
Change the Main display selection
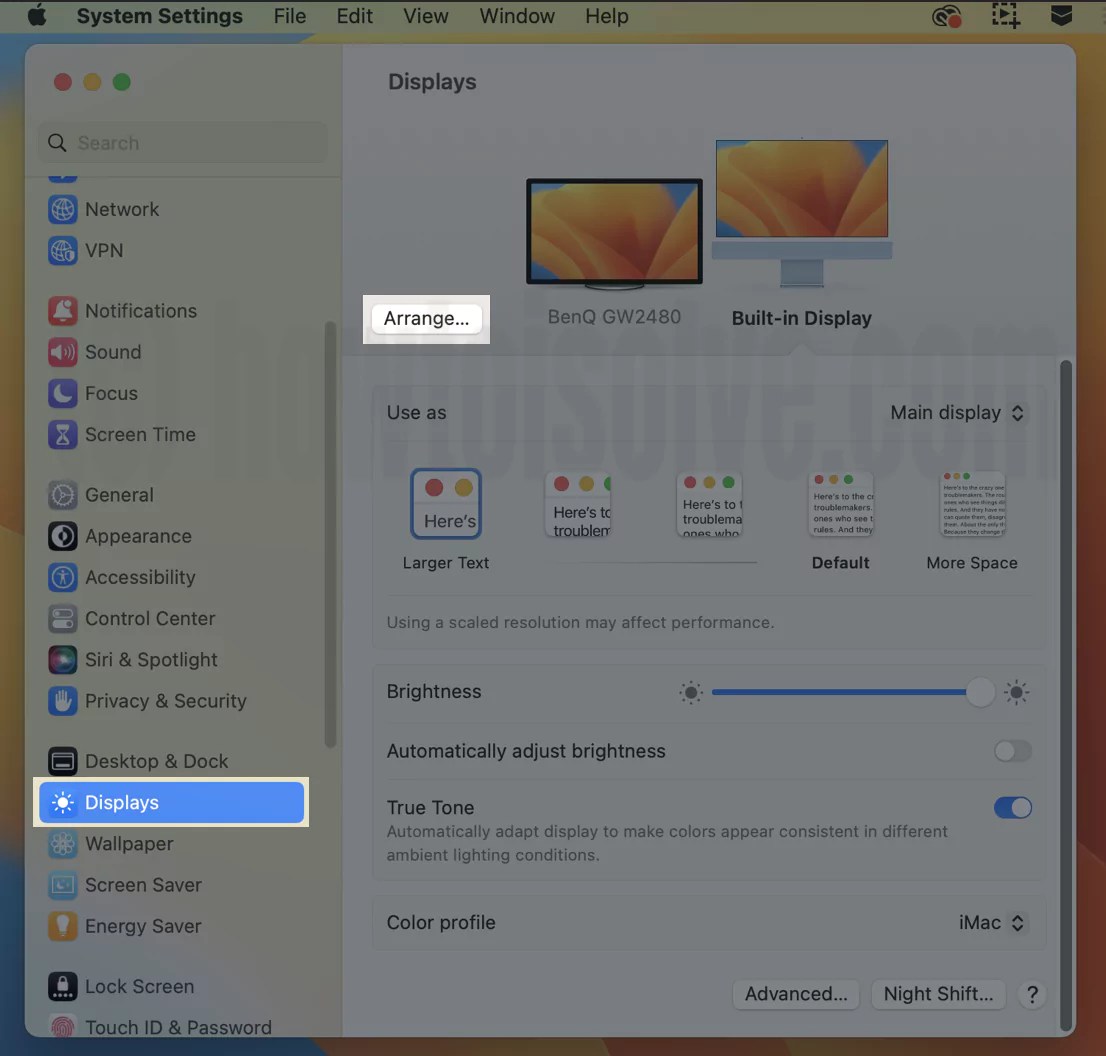coord(957,412)
